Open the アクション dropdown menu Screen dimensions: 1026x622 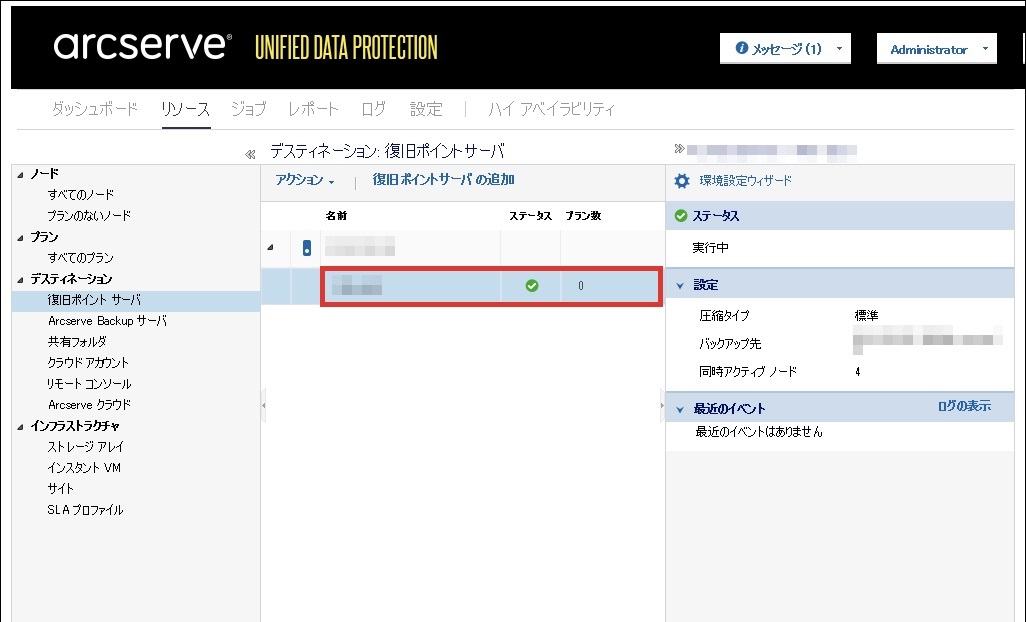[x=305, y=180]
